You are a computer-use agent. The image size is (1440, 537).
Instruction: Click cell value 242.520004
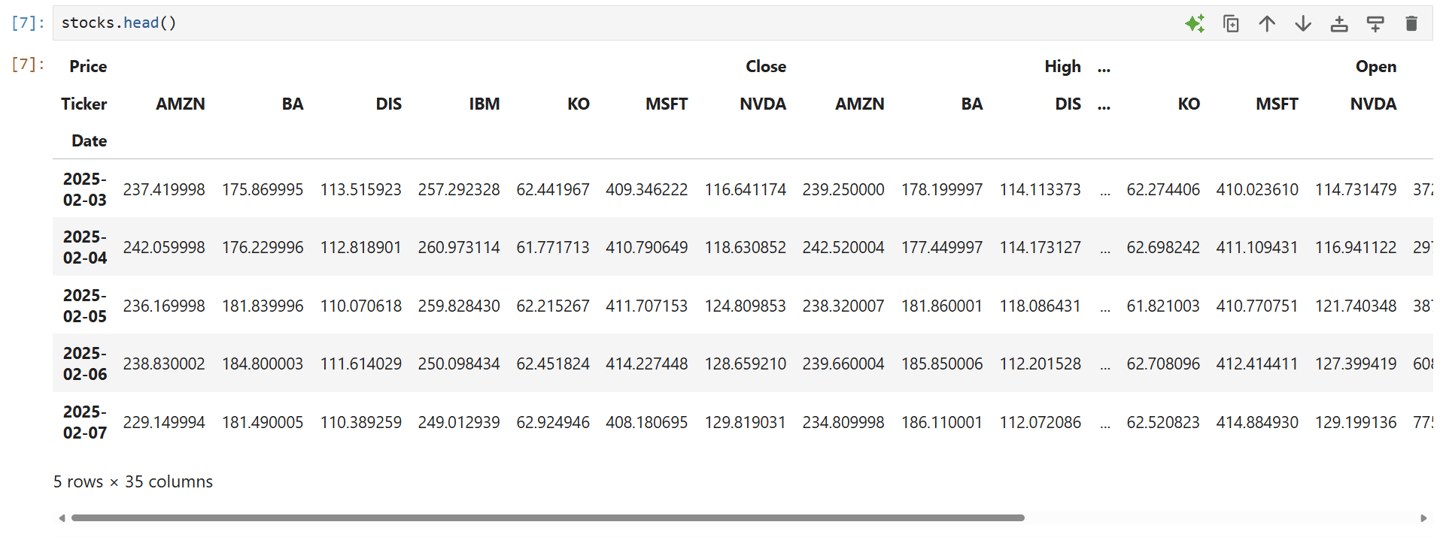coord(843,247)
